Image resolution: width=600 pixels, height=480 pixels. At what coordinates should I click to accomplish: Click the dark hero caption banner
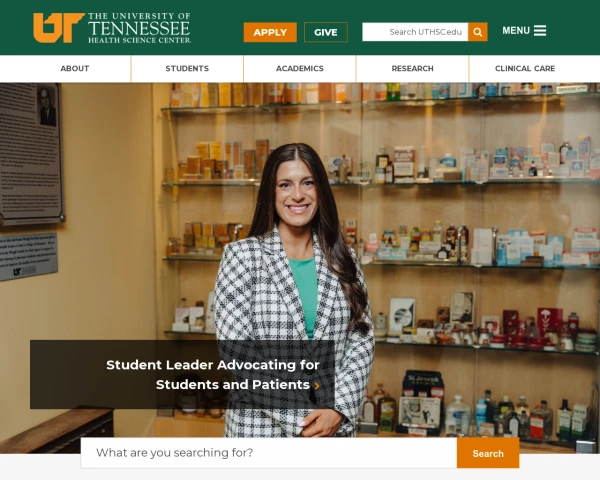pos(182,374)
